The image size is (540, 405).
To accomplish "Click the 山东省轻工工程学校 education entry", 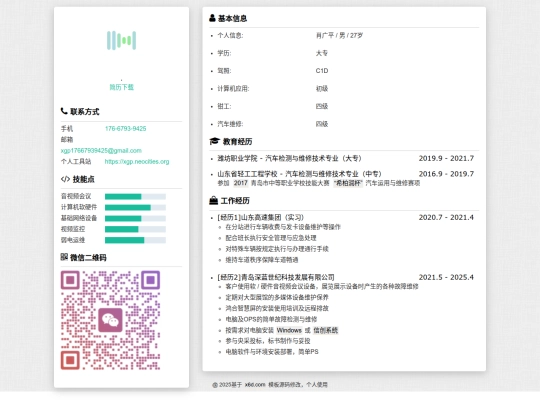I will point(299,174).
